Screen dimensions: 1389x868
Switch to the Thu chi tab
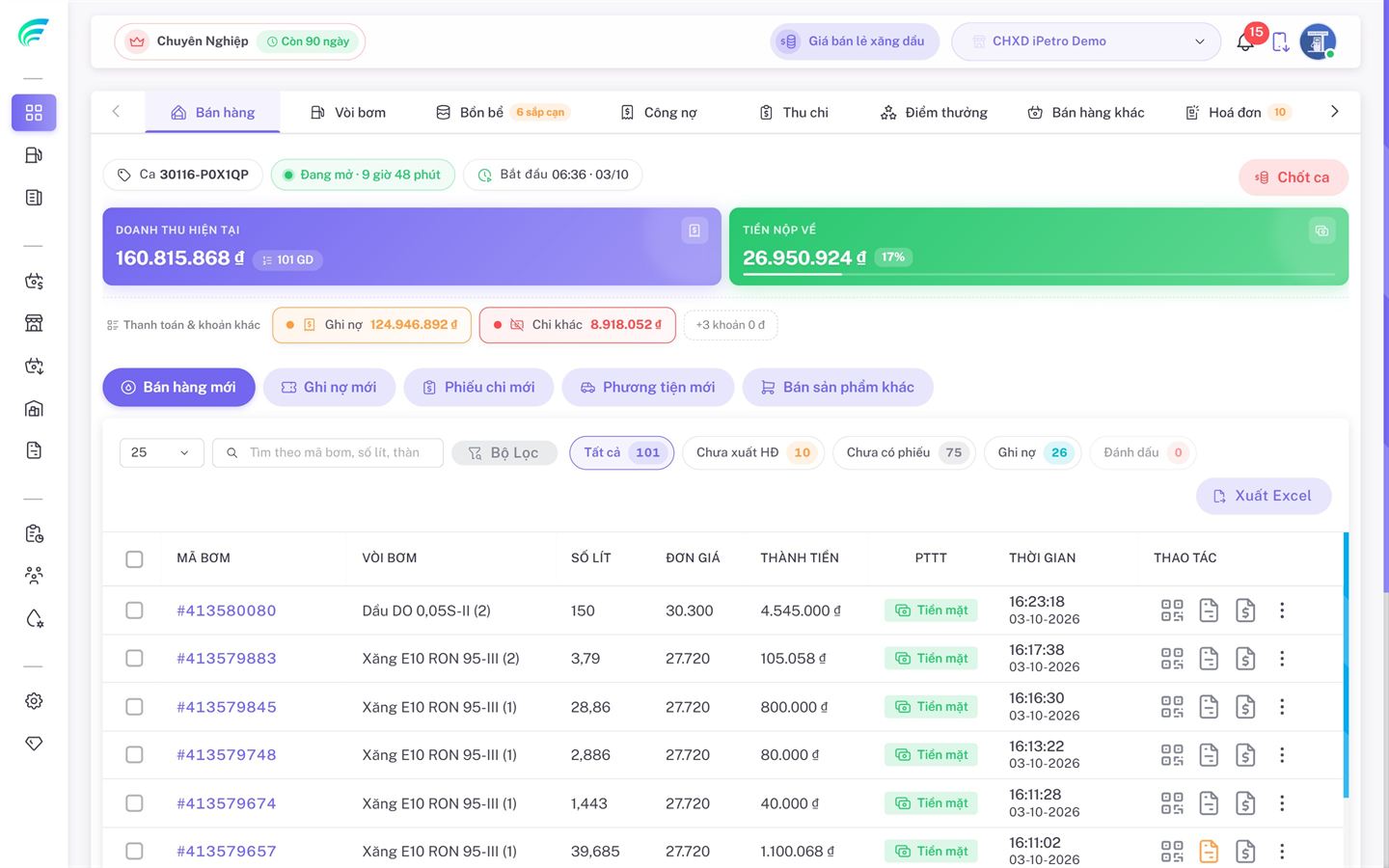[794, 113]
